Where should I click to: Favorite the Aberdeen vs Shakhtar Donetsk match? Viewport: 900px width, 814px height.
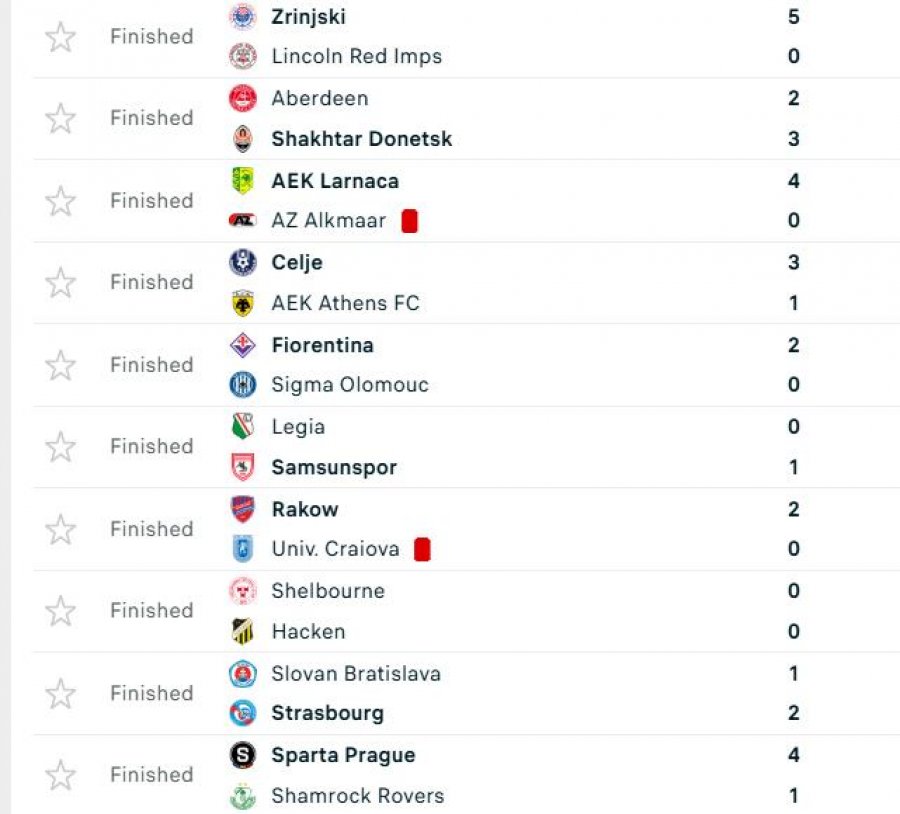(x=61, y=119)
